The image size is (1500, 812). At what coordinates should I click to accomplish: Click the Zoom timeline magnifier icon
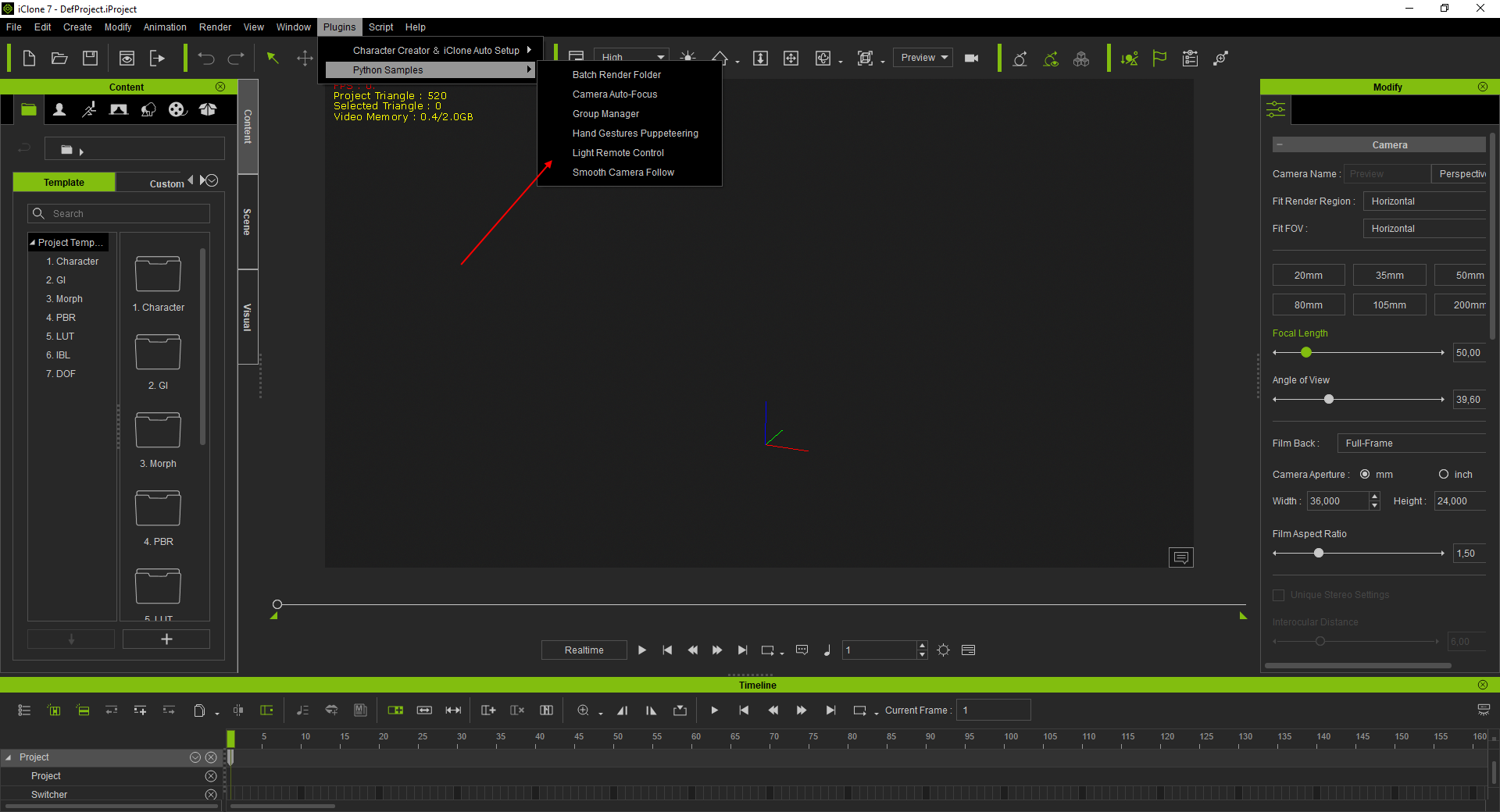[x=583, y=710]
